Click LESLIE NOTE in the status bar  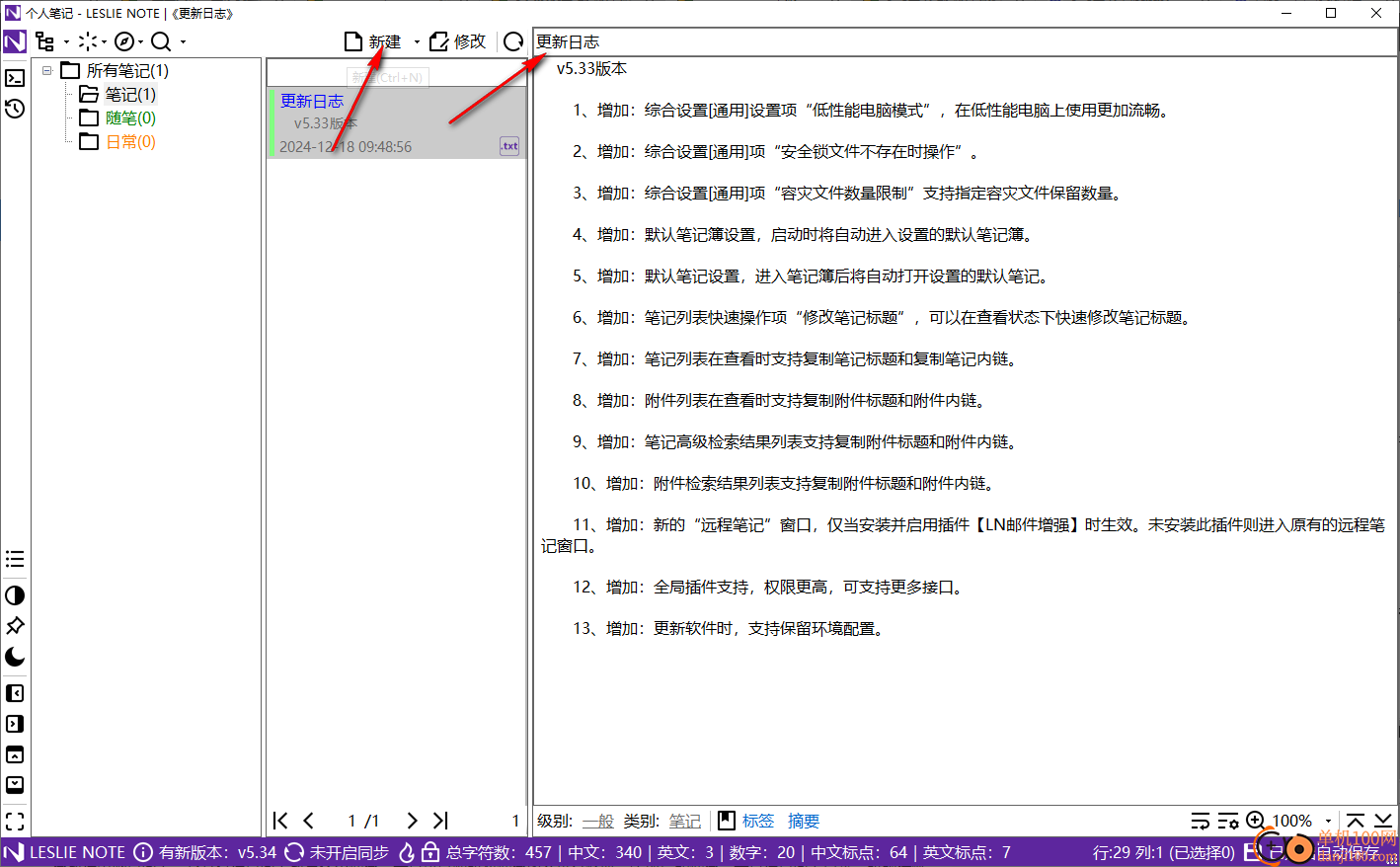(x=77, y=852)
